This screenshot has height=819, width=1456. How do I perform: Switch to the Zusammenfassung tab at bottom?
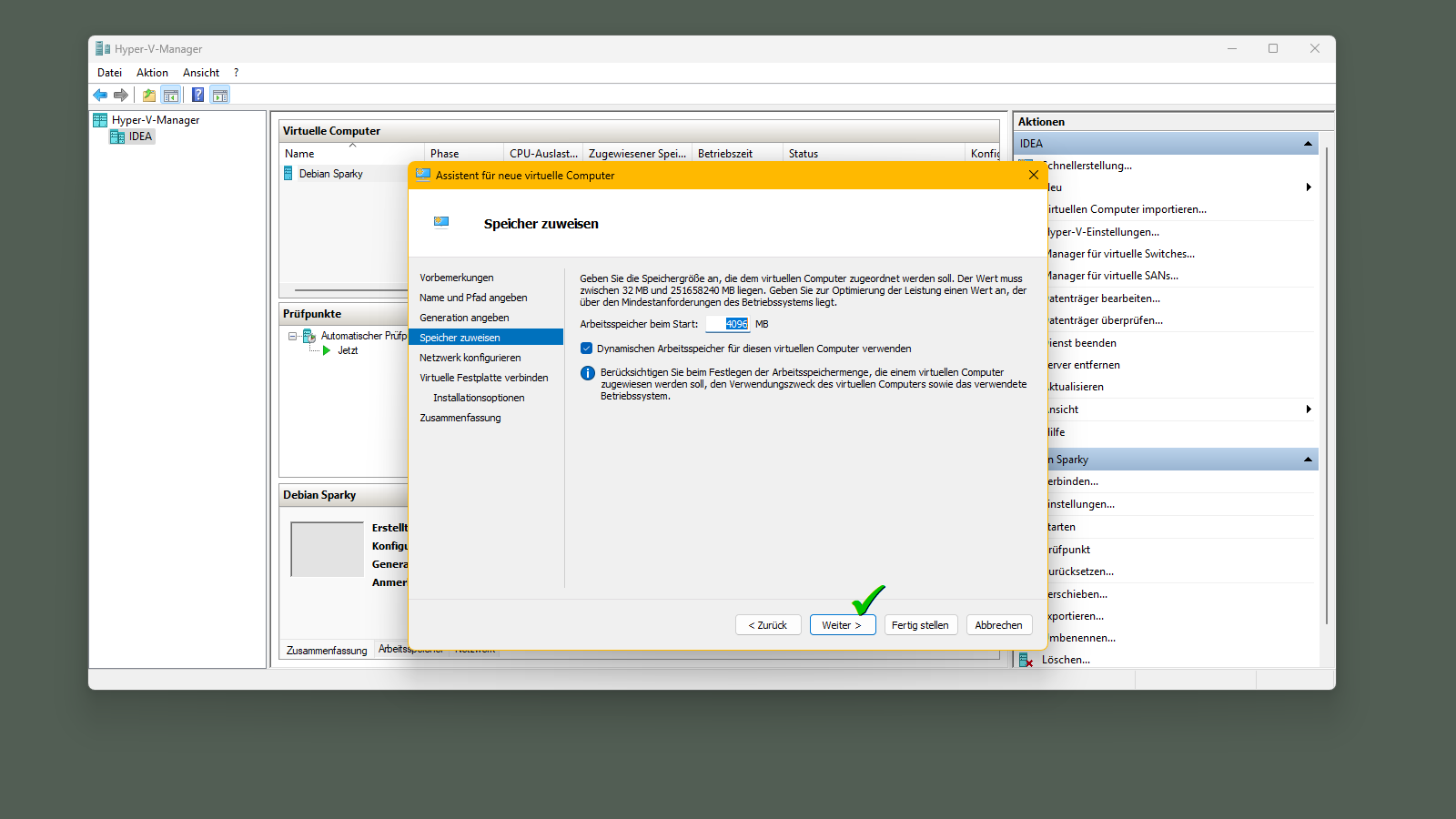327,651
